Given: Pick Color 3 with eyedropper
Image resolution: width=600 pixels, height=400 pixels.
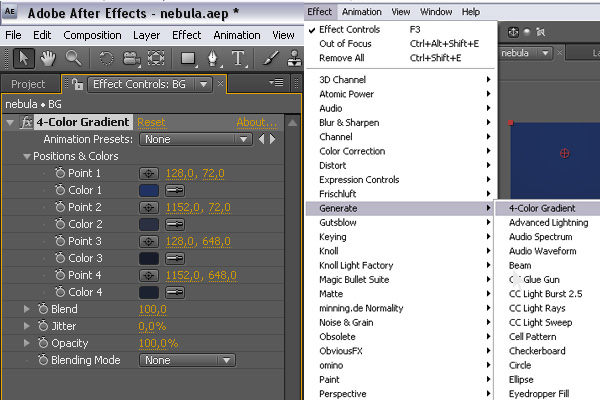Looking at the screenshot, I should pyautogui.click(x=175, y=258).
